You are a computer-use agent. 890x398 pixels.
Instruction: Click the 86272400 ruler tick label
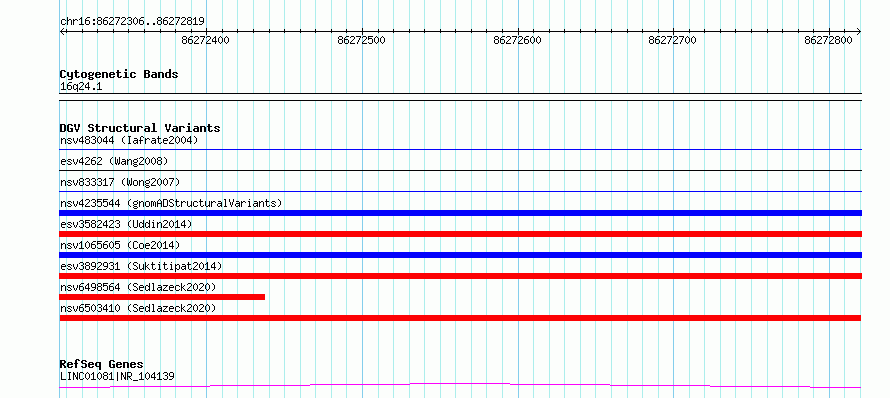pyautogui.click(x=205, y=40)
